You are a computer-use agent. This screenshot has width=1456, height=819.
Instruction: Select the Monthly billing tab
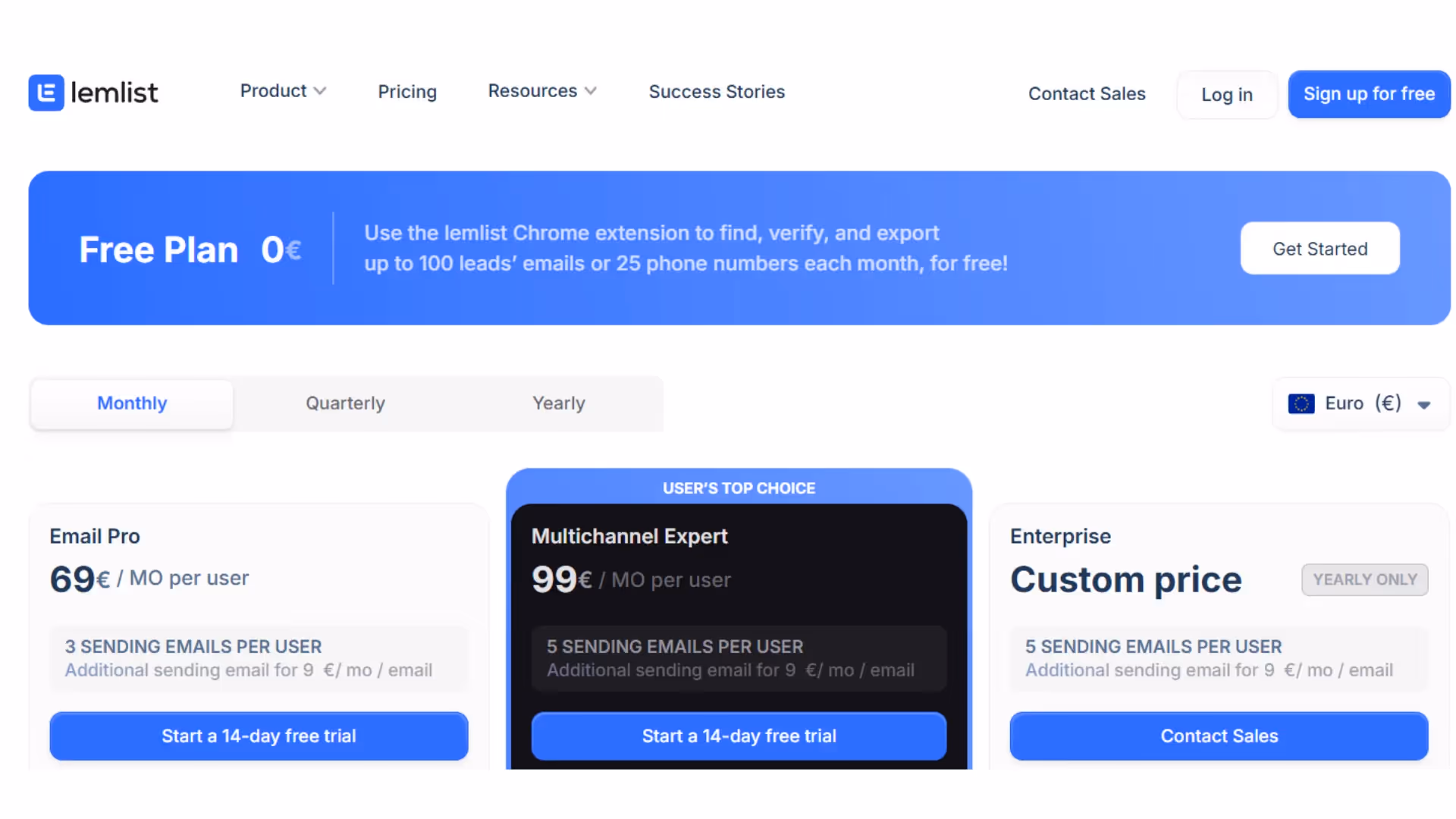pos(132,403)
